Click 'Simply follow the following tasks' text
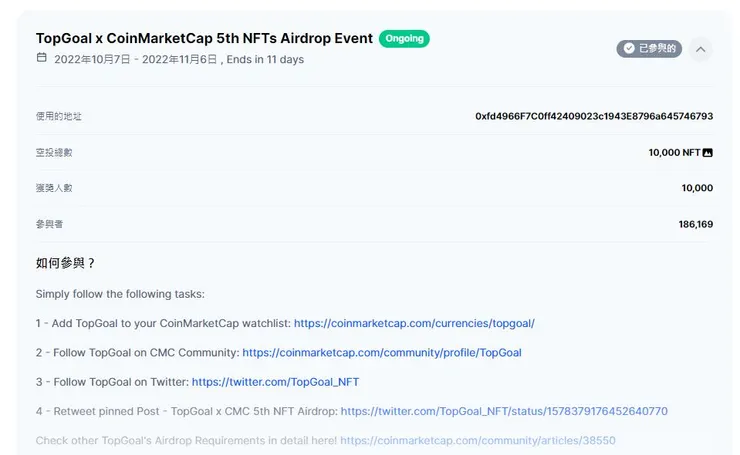740x455 pixels. (120, 294)
